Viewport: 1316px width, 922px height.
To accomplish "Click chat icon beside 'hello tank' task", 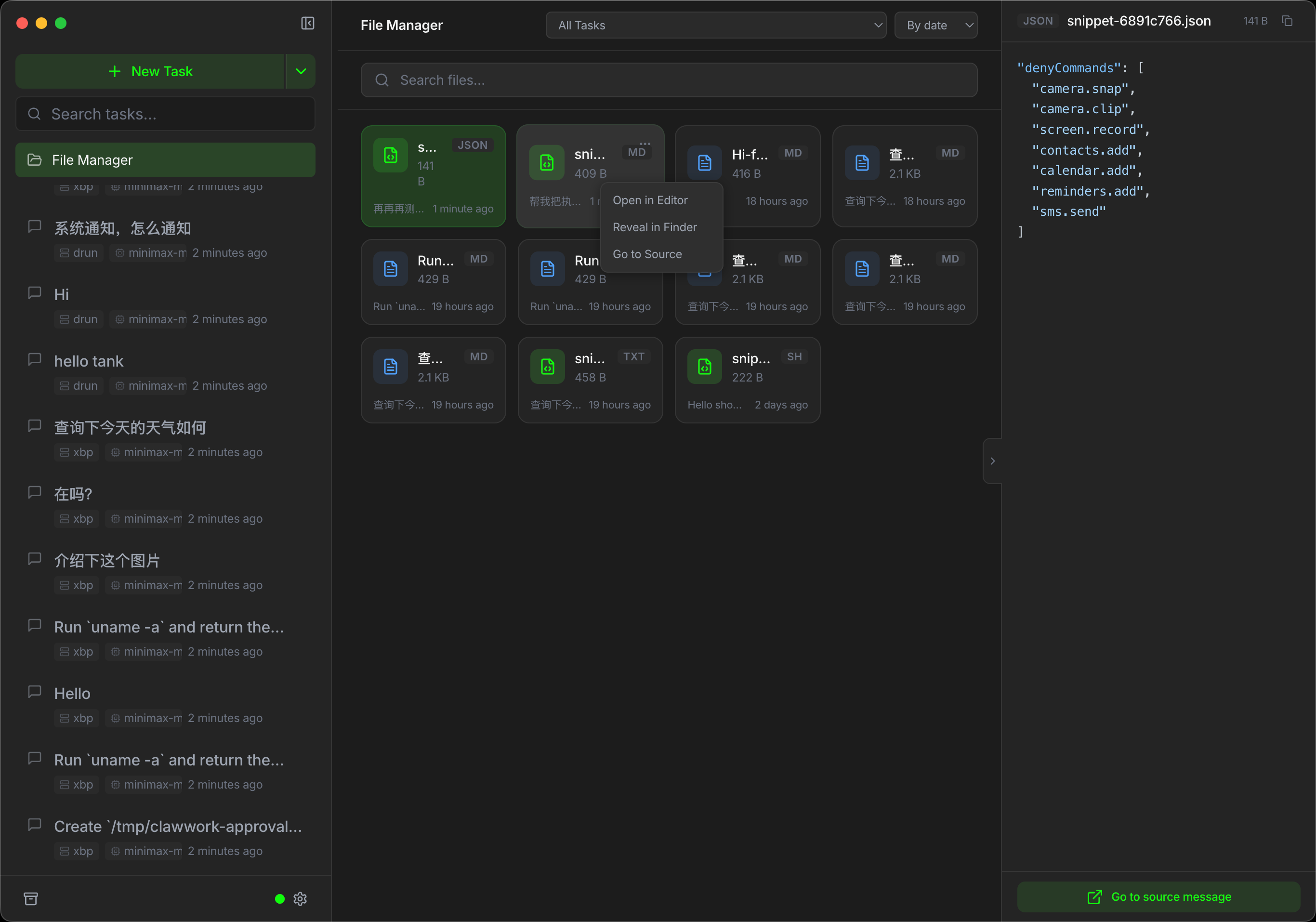I will coord(35,359).
